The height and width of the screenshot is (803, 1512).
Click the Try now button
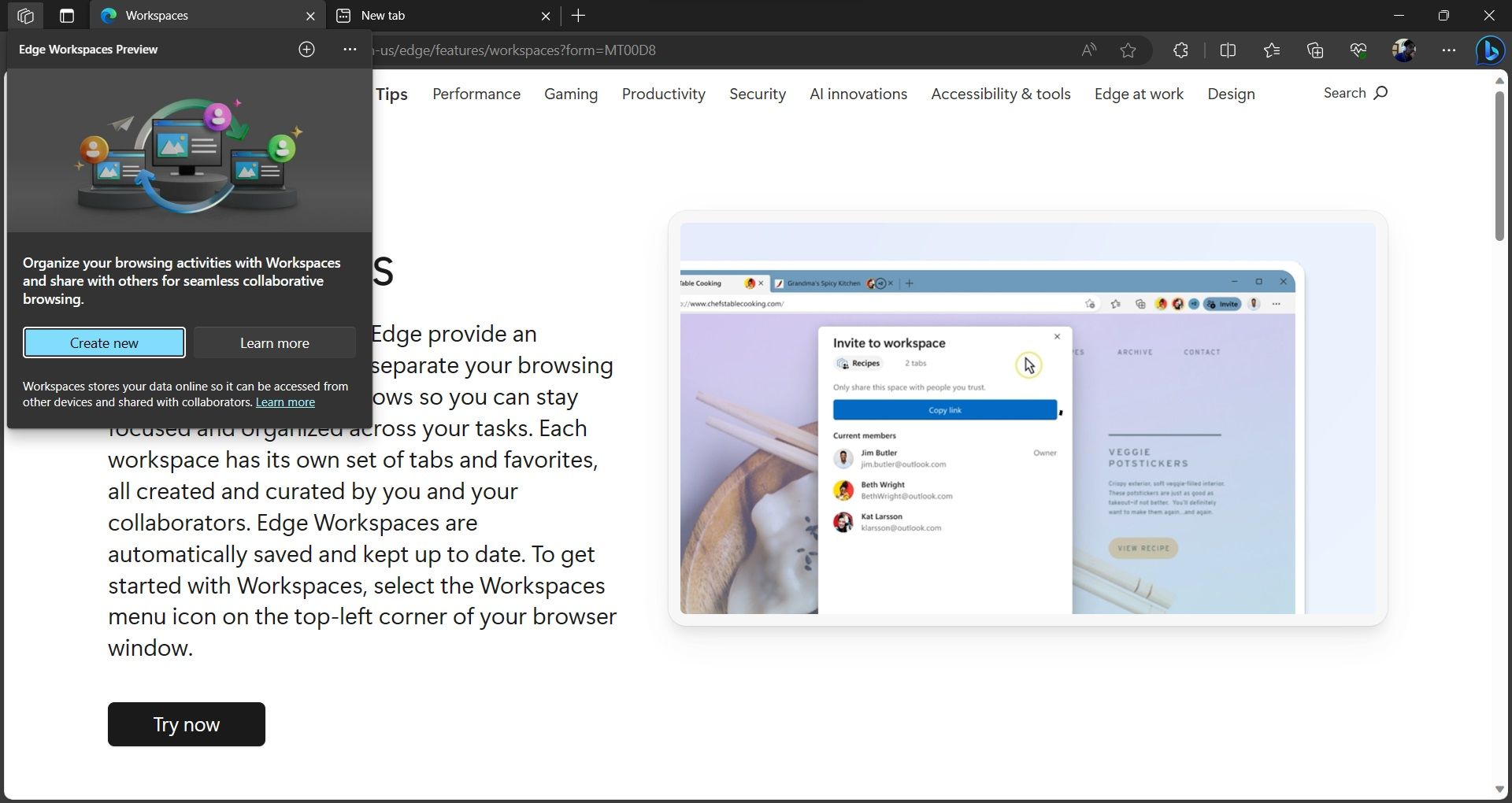(x=186, y=723)
